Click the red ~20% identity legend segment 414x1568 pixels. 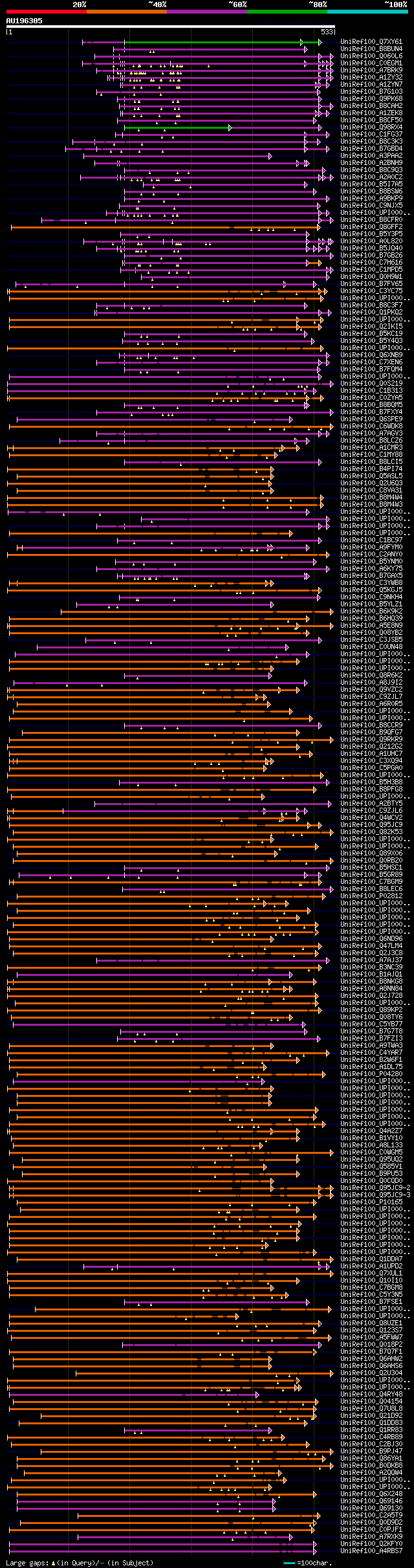[x=47, y=11]
